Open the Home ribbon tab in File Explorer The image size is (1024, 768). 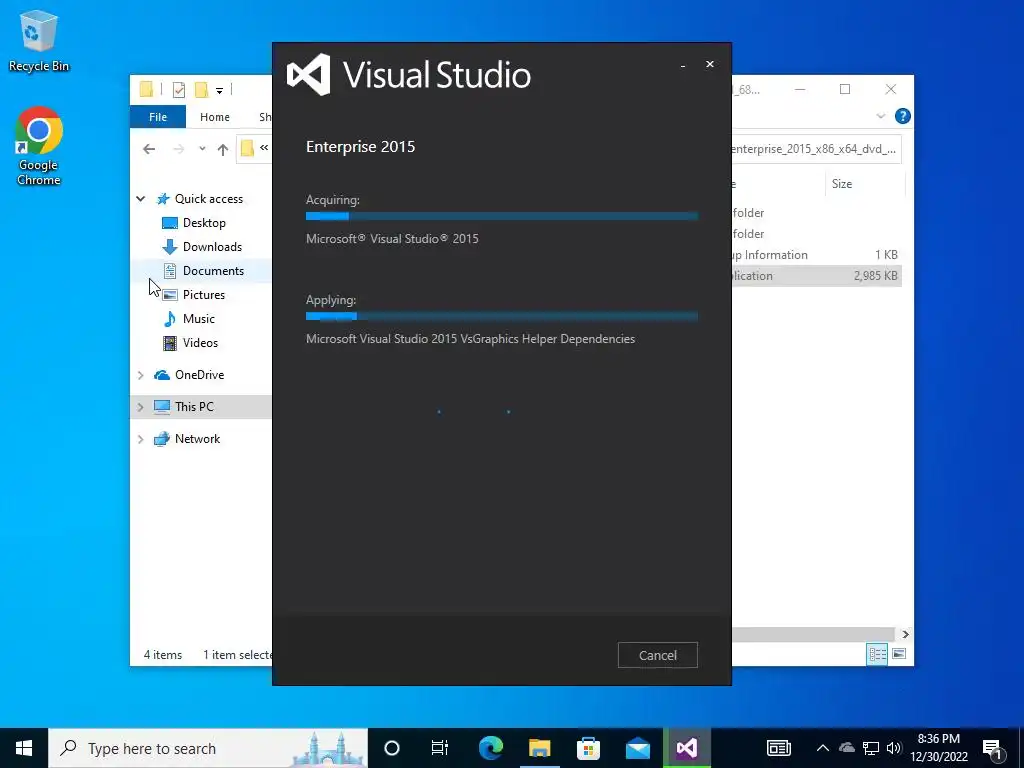pos(215,117)
